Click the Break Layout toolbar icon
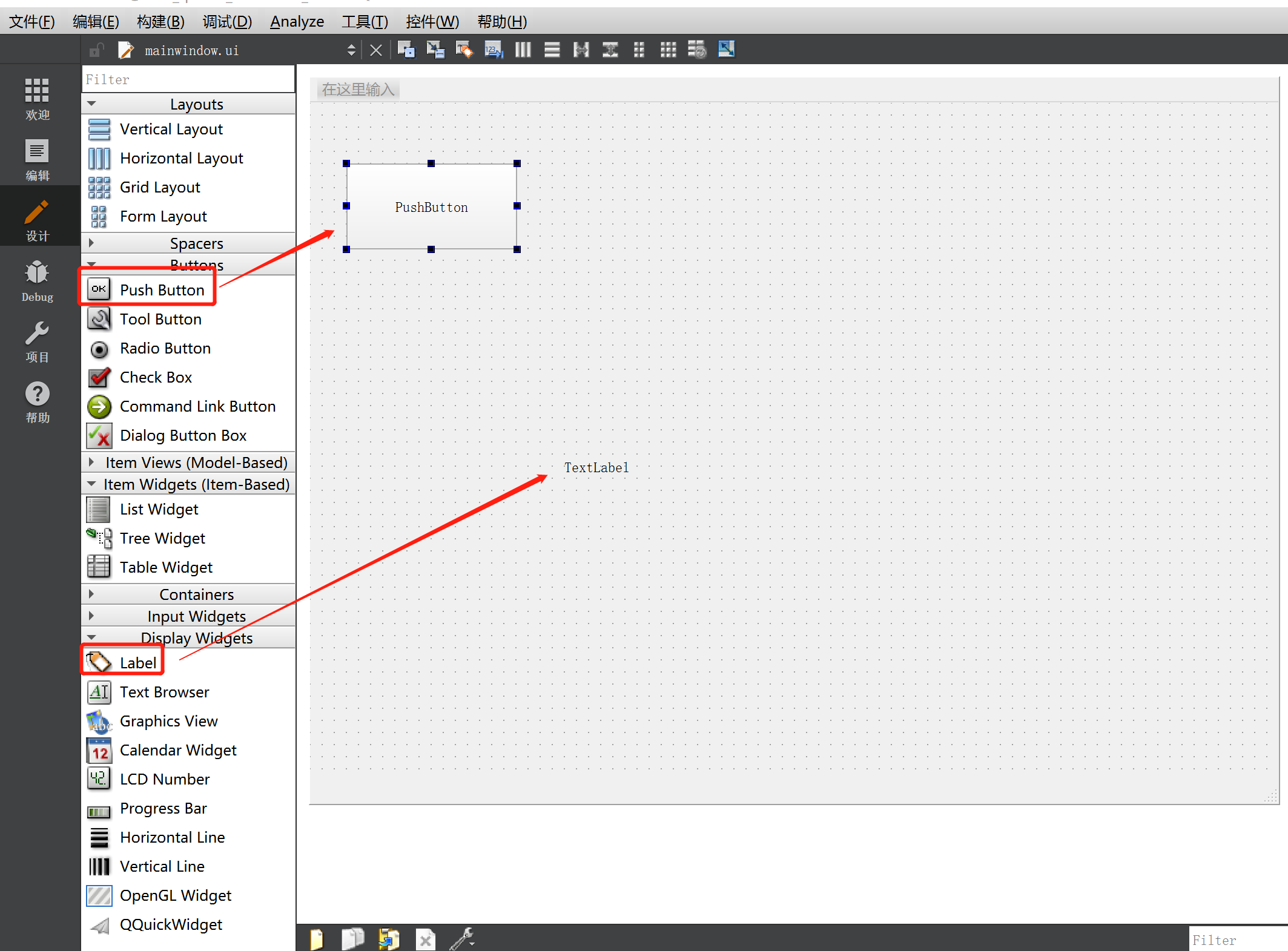 tap(697, 50)
